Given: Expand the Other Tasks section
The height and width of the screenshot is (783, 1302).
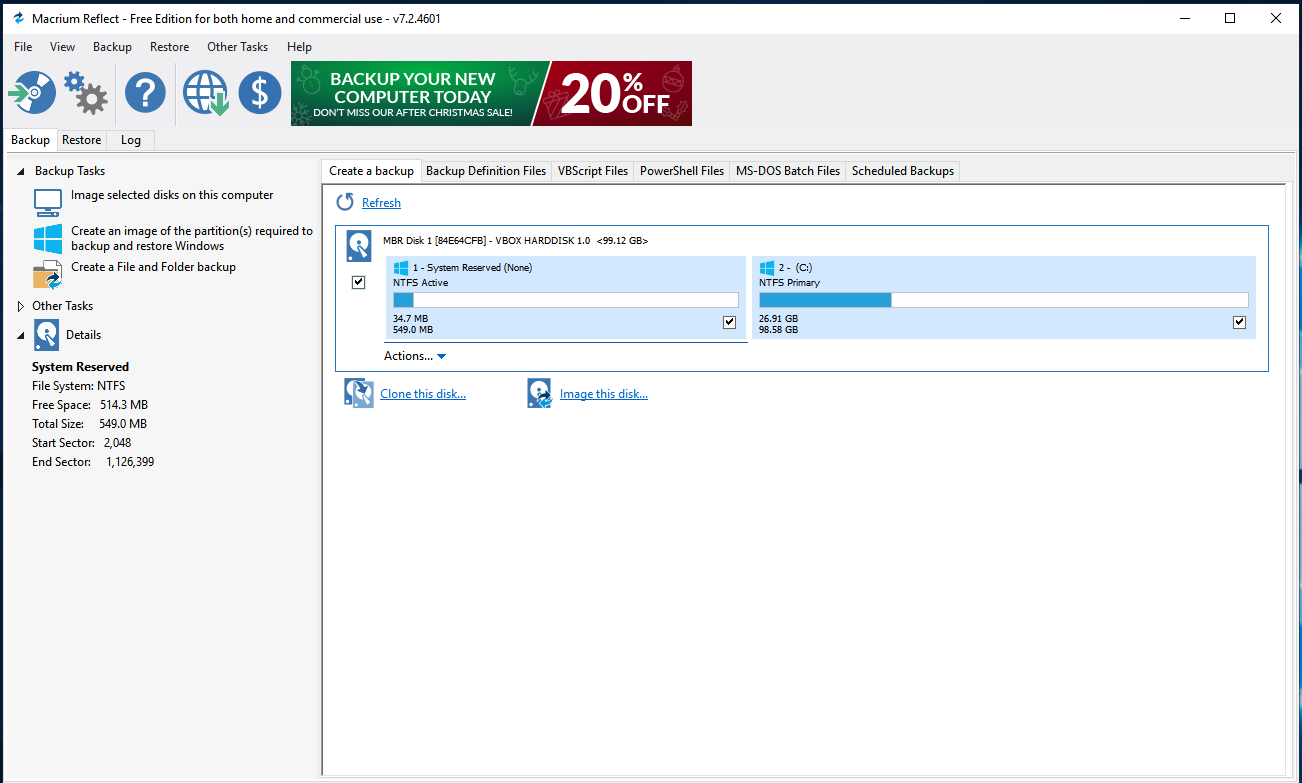Looking at the screenshot, I should [x=21, y=306].
